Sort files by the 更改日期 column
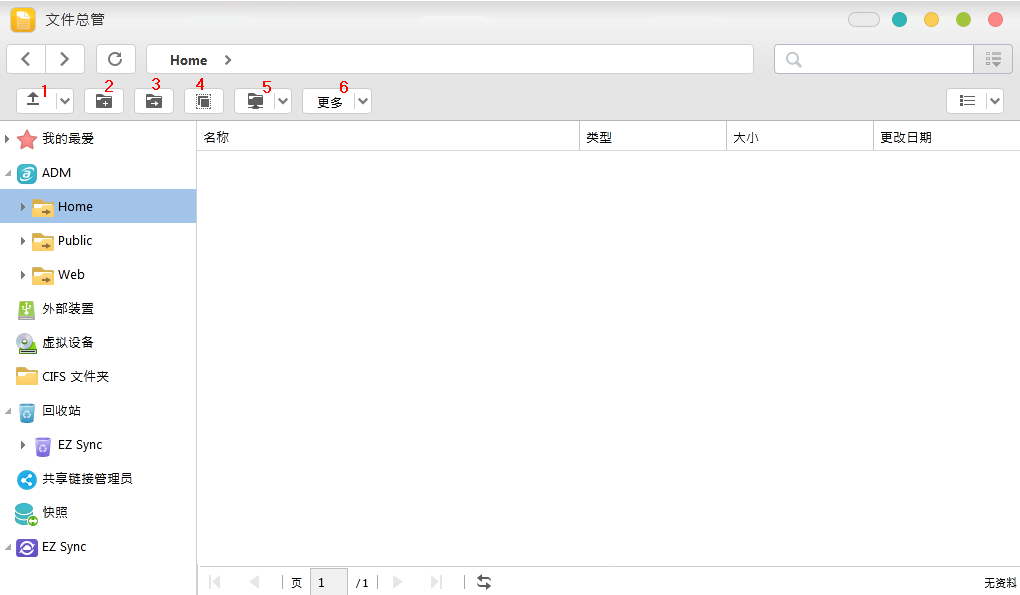1020x595 pixels. [x=945, y=137]
